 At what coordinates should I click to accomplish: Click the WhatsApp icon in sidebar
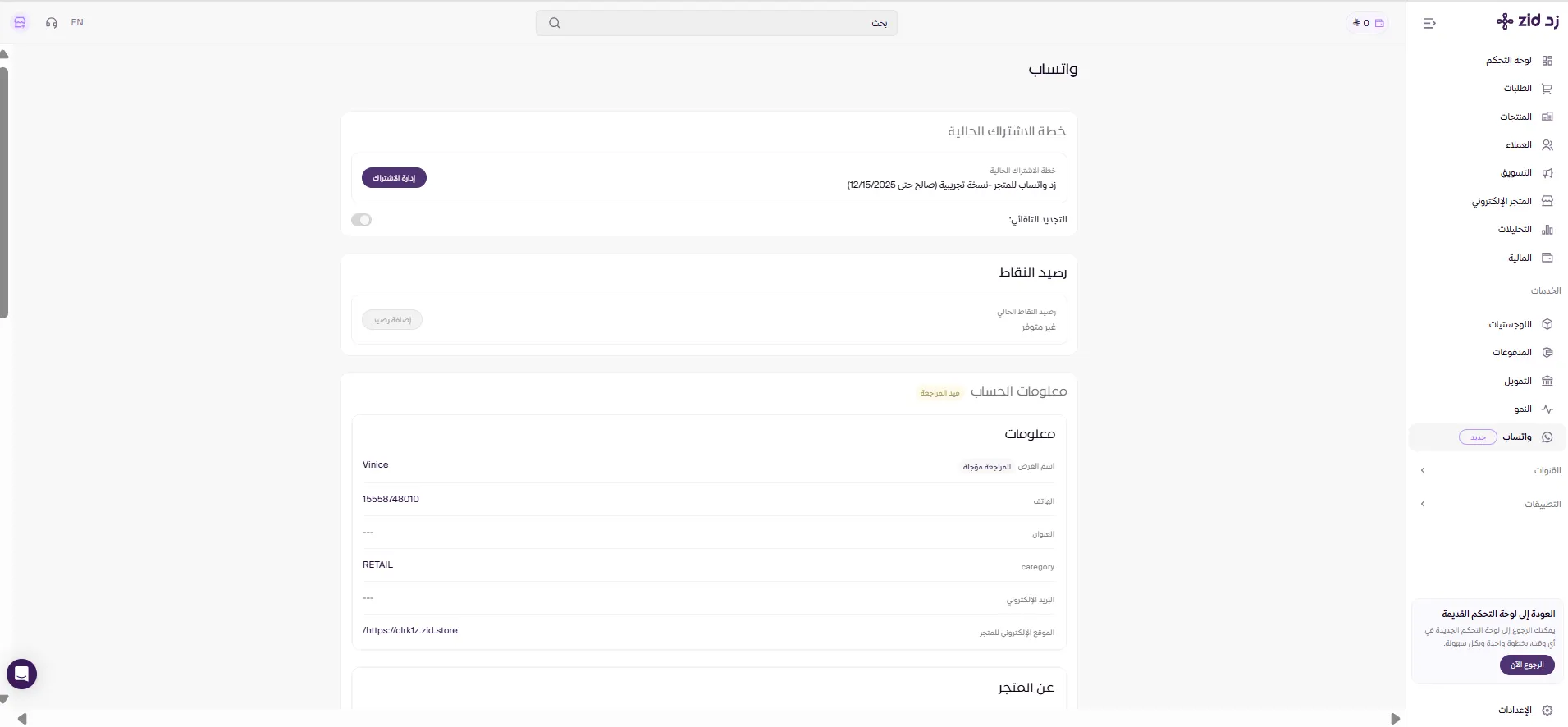pyautogui.click(x=1547, y=437)
